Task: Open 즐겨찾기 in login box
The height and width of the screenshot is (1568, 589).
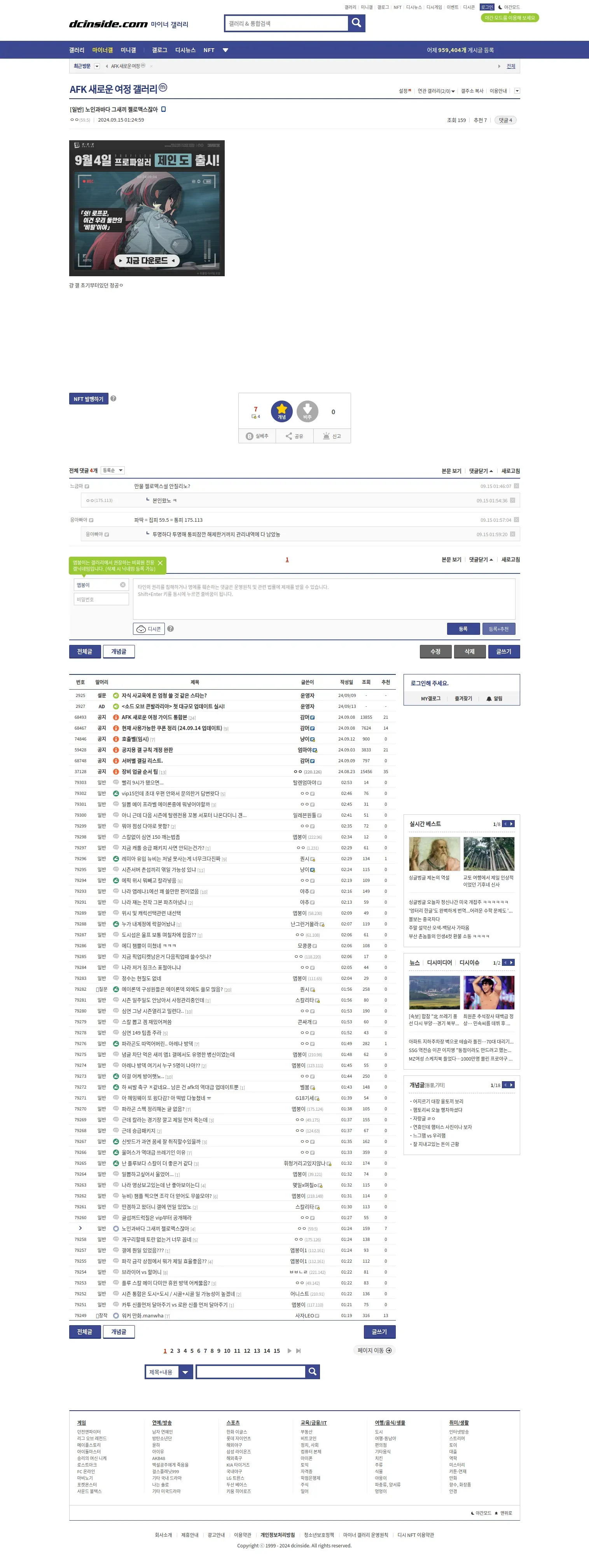Action: 463,698
